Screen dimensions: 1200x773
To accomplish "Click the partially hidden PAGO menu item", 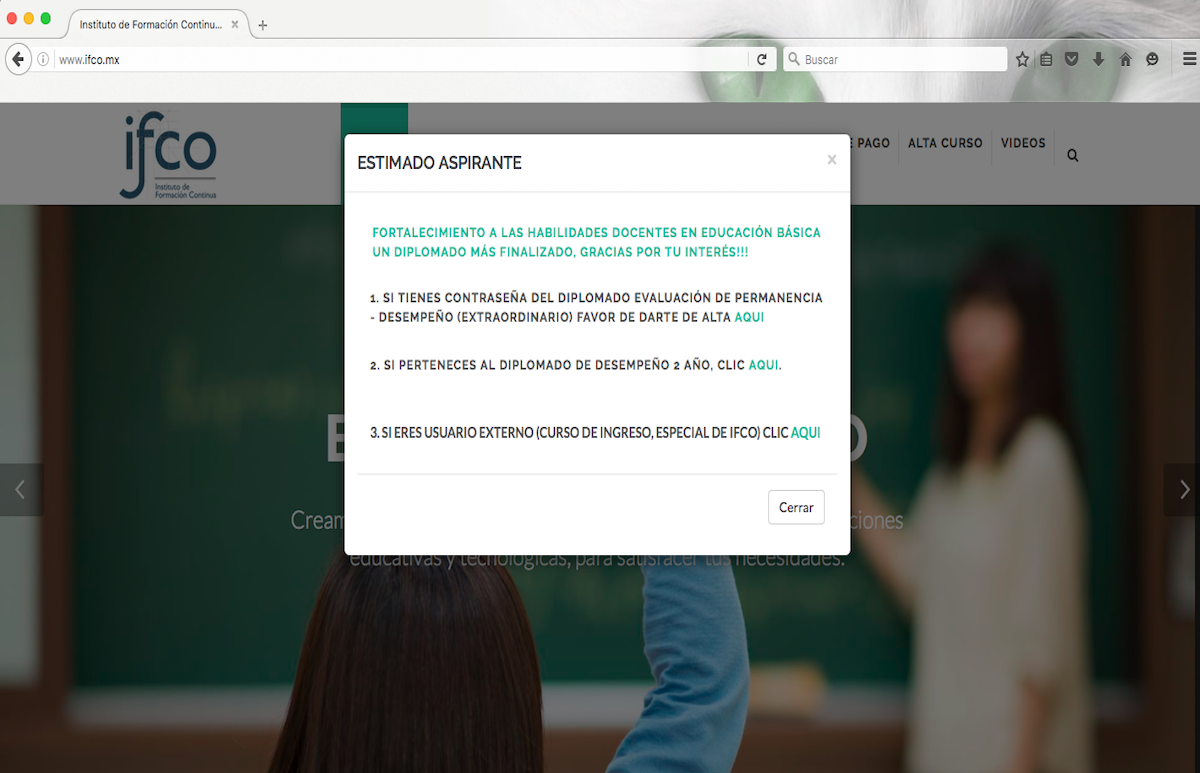I will click(872, 143).
